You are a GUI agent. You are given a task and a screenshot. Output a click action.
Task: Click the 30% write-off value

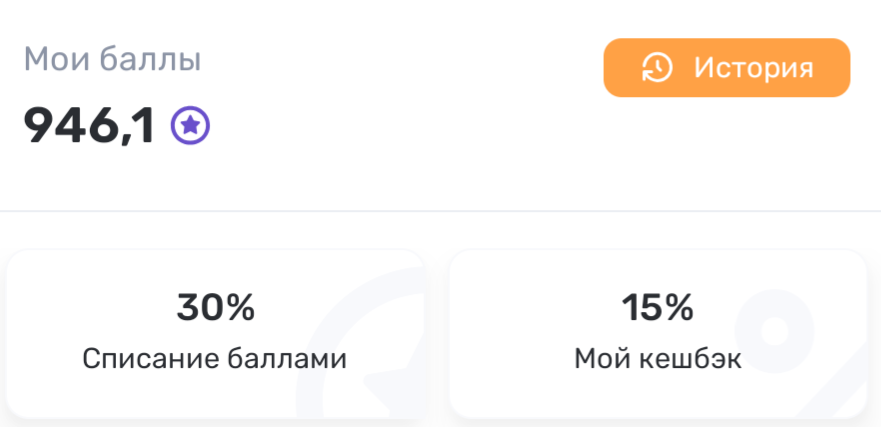coord(216,308)
